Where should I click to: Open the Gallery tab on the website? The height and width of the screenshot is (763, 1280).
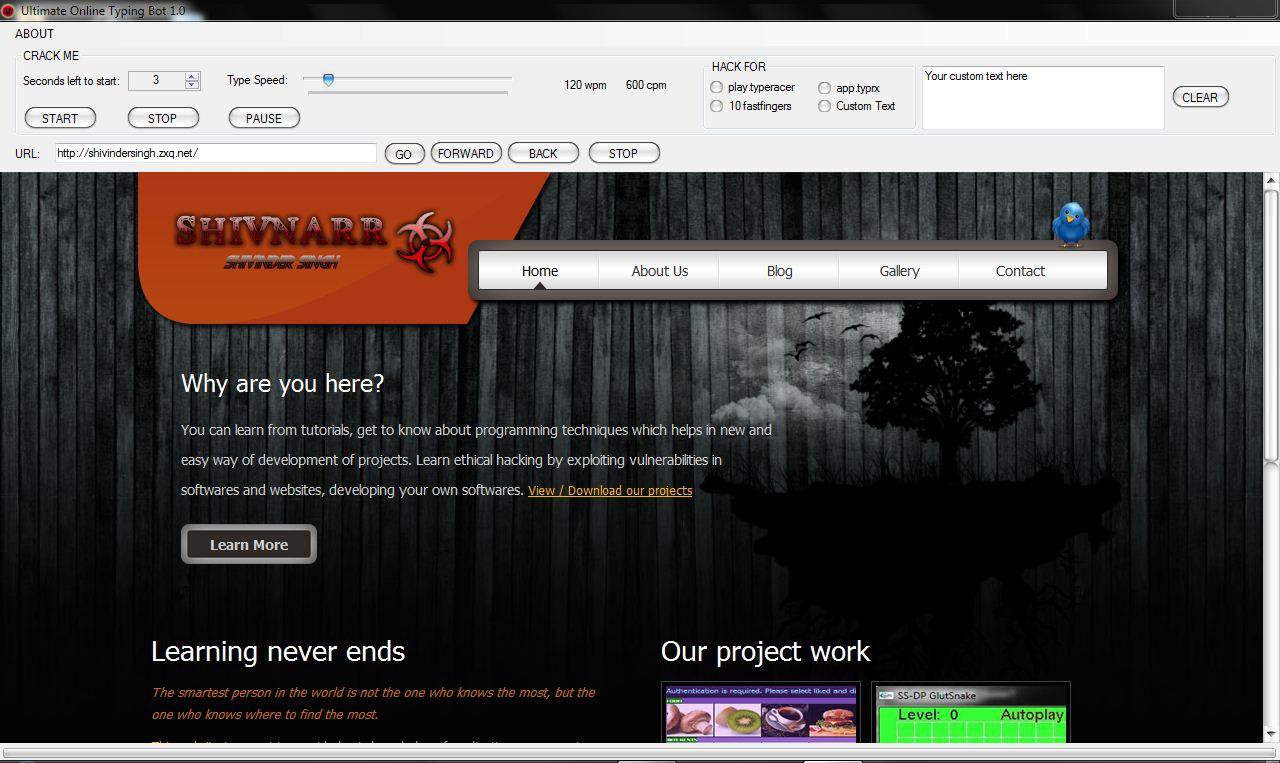(899, 271)
